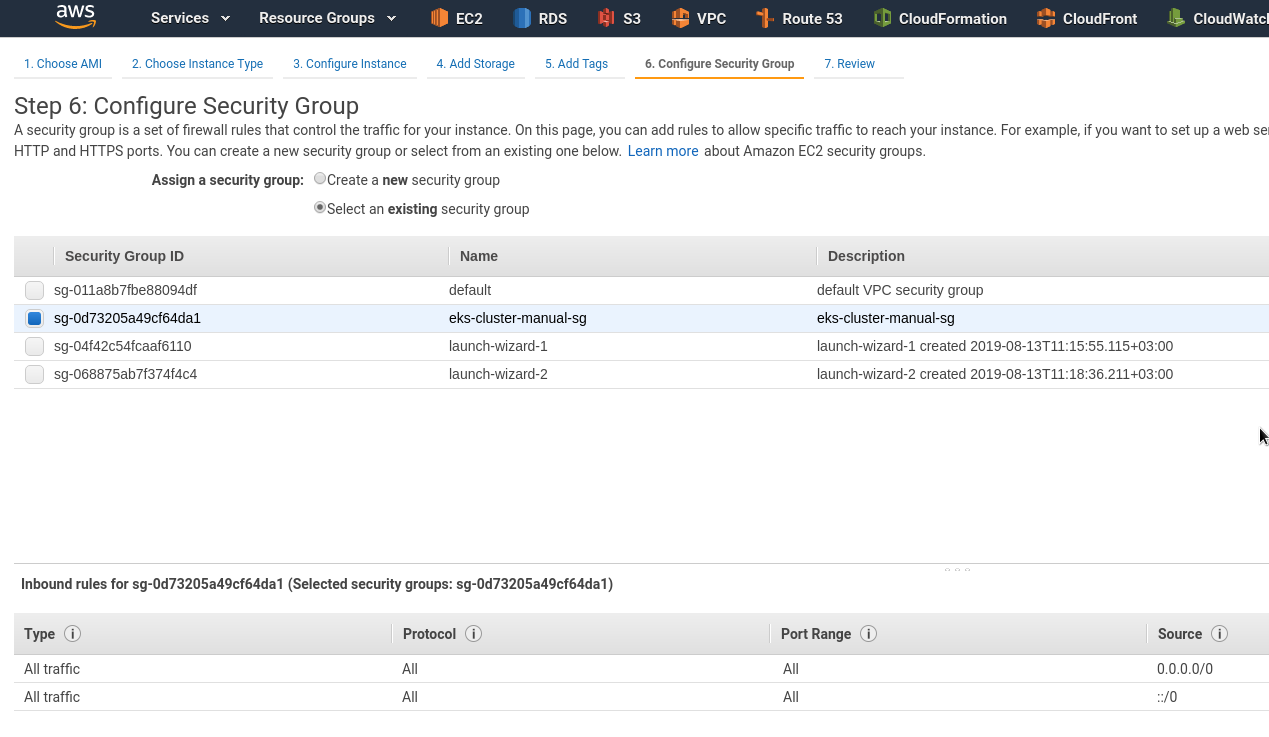Select 'Select an existing security group' radio

tap(320, 208)
